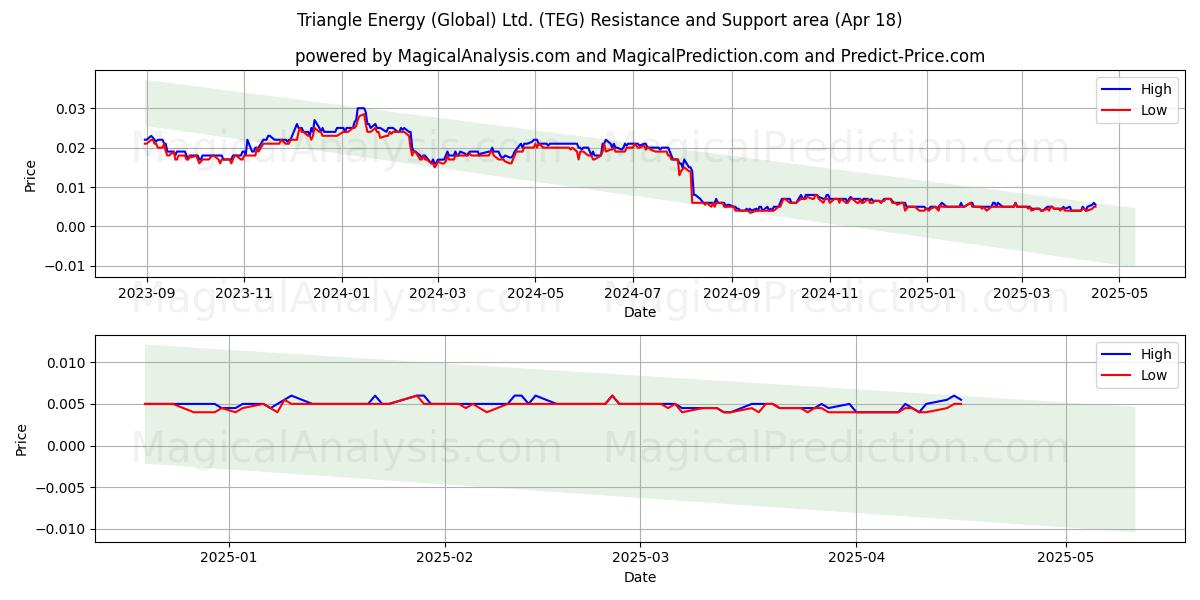This screenshot has width=1200, height=600.
Task: Click the '2025-05' tick label in bottom chart
Action: (x=1066, y=559)
